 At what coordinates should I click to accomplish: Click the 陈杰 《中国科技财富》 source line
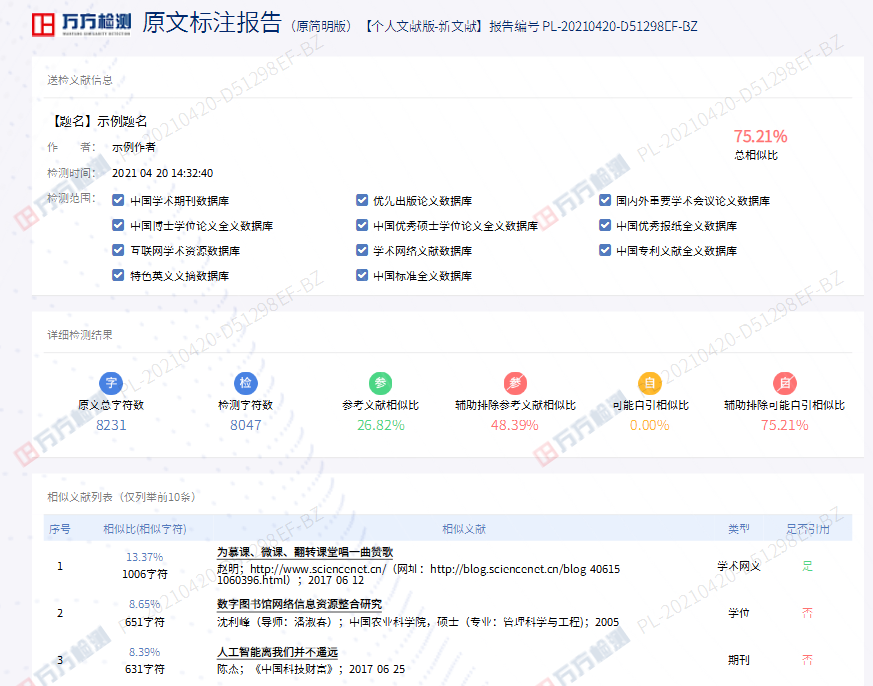pos(311,669)
